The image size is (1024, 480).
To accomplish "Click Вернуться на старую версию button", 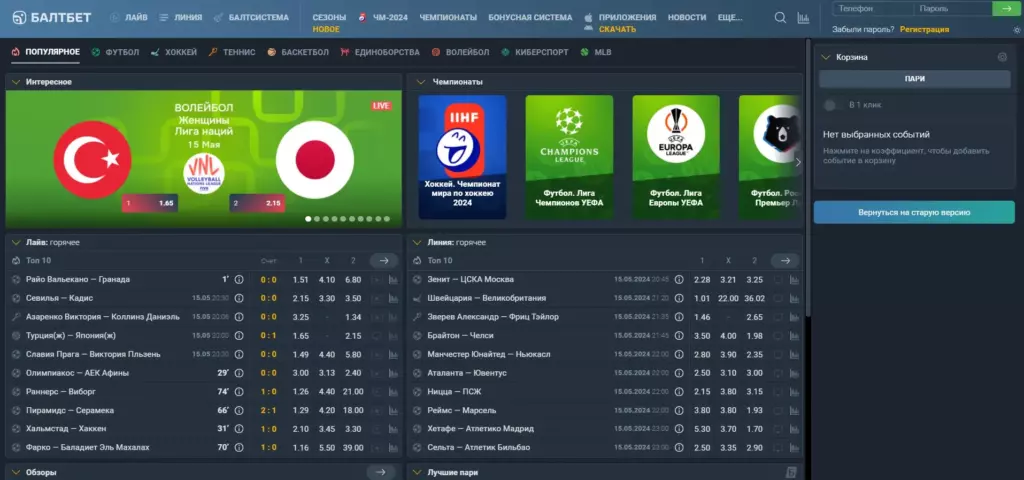I will coord(914,212).
